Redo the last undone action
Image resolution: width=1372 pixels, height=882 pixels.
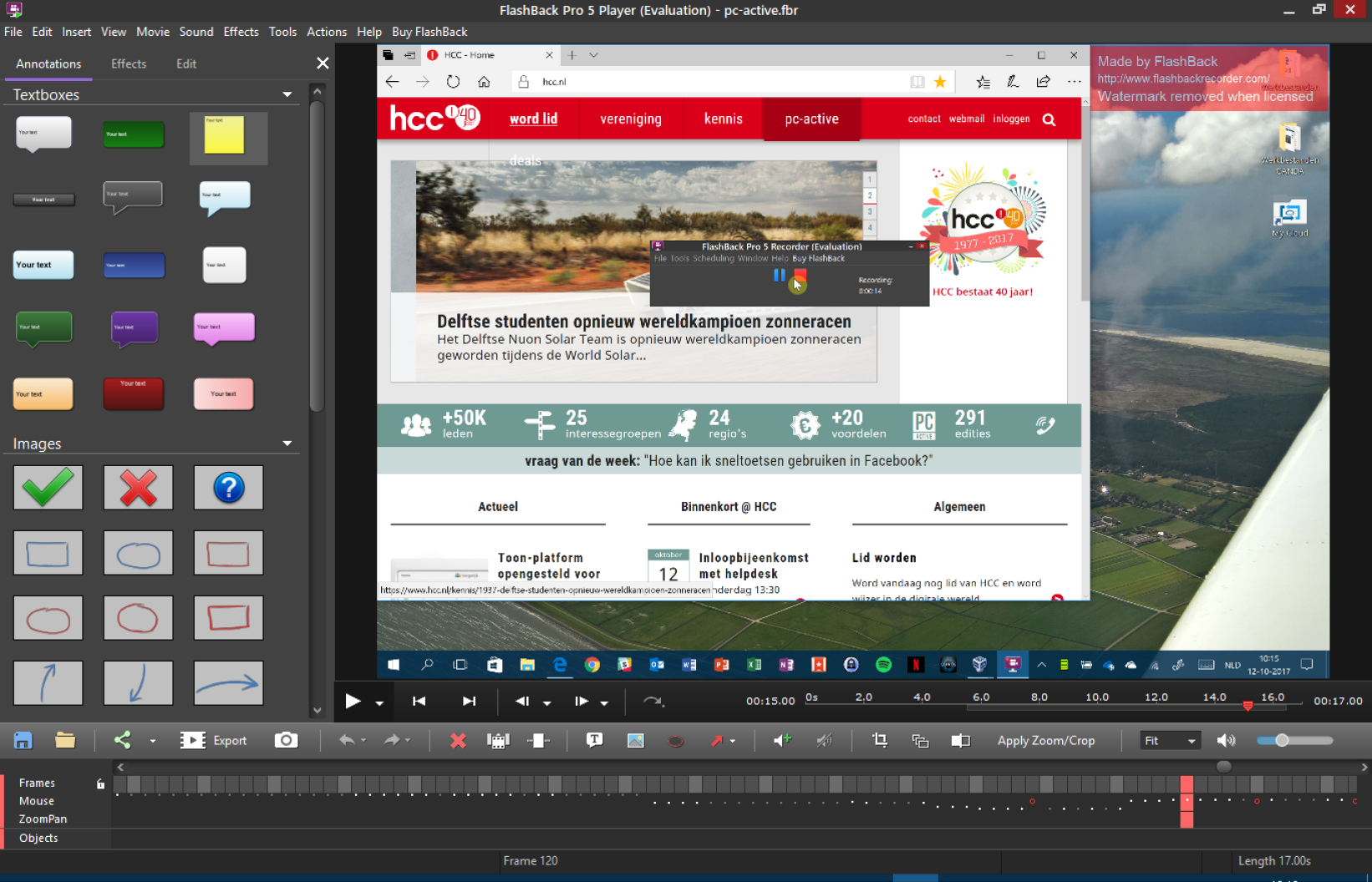tap(392, 740)
